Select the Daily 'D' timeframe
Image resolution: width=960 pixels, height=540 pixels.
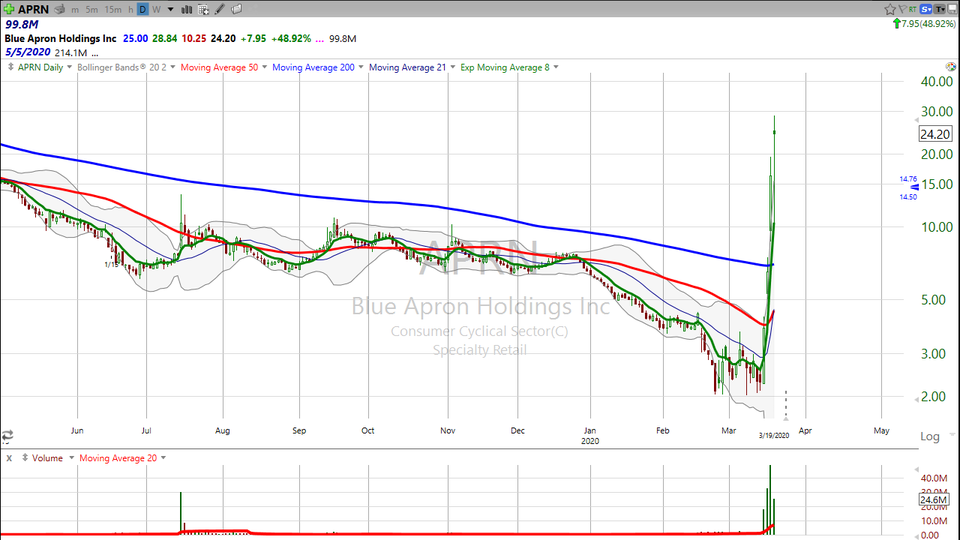[143, 9]
